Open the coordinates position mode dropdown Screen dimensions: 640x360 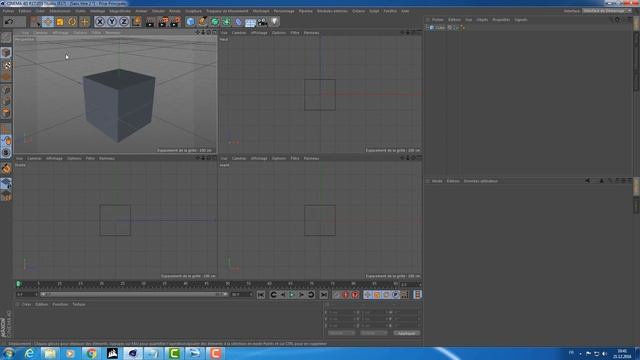click(341, 333)
